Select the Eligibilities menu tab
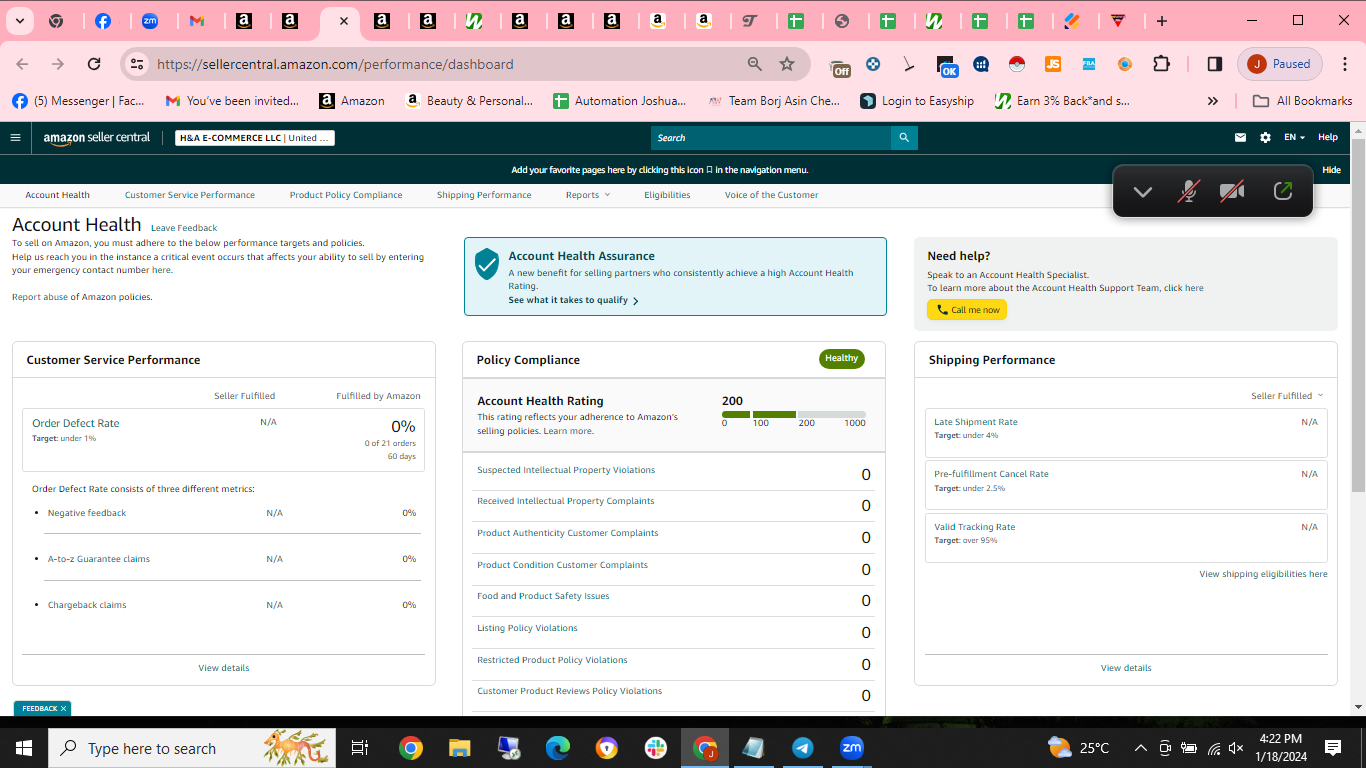This screenshot has height=768, width=1366. [x=667, y=195]
